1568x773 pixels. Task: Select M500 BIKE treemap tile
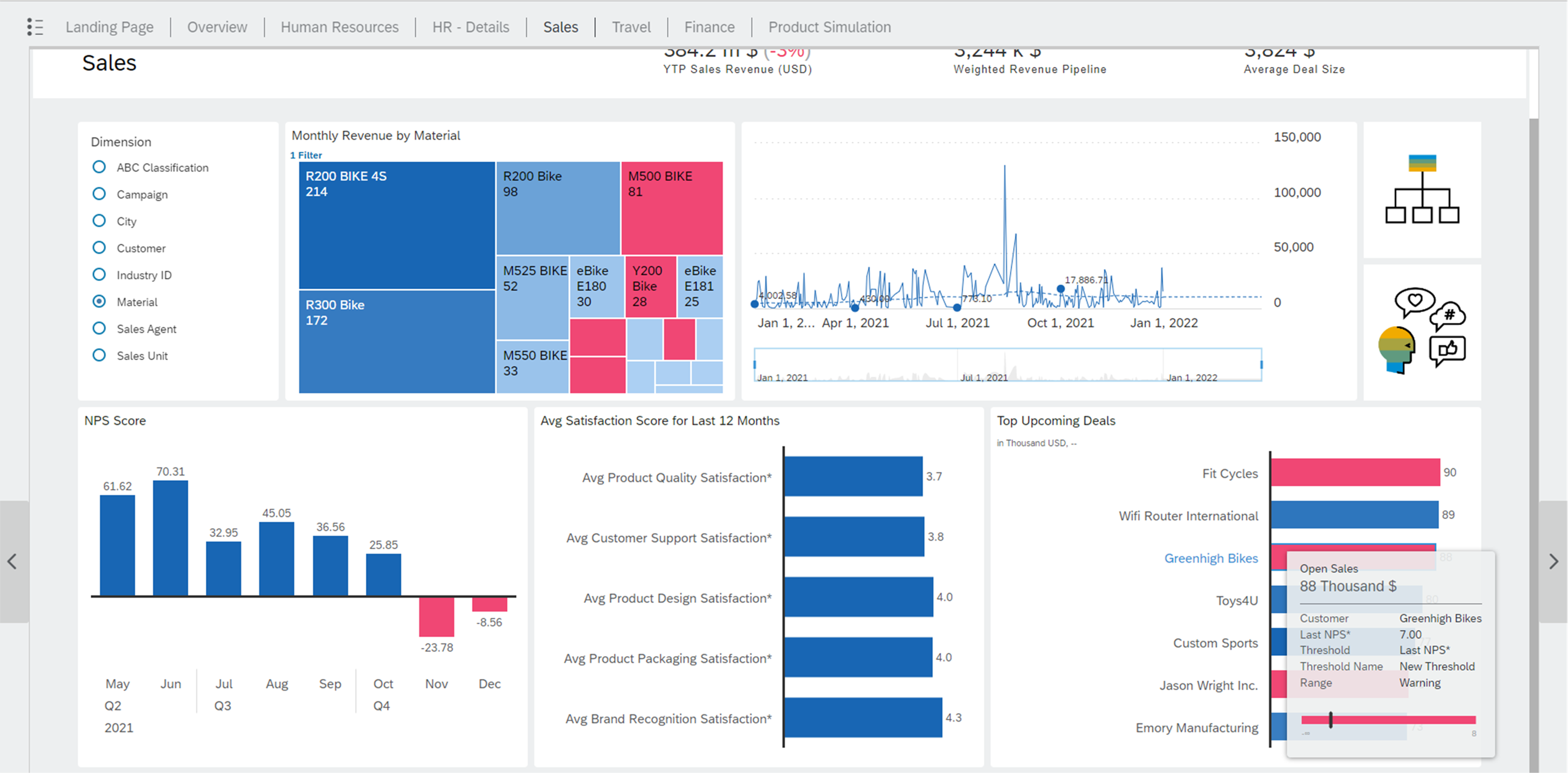pos(672,208)
